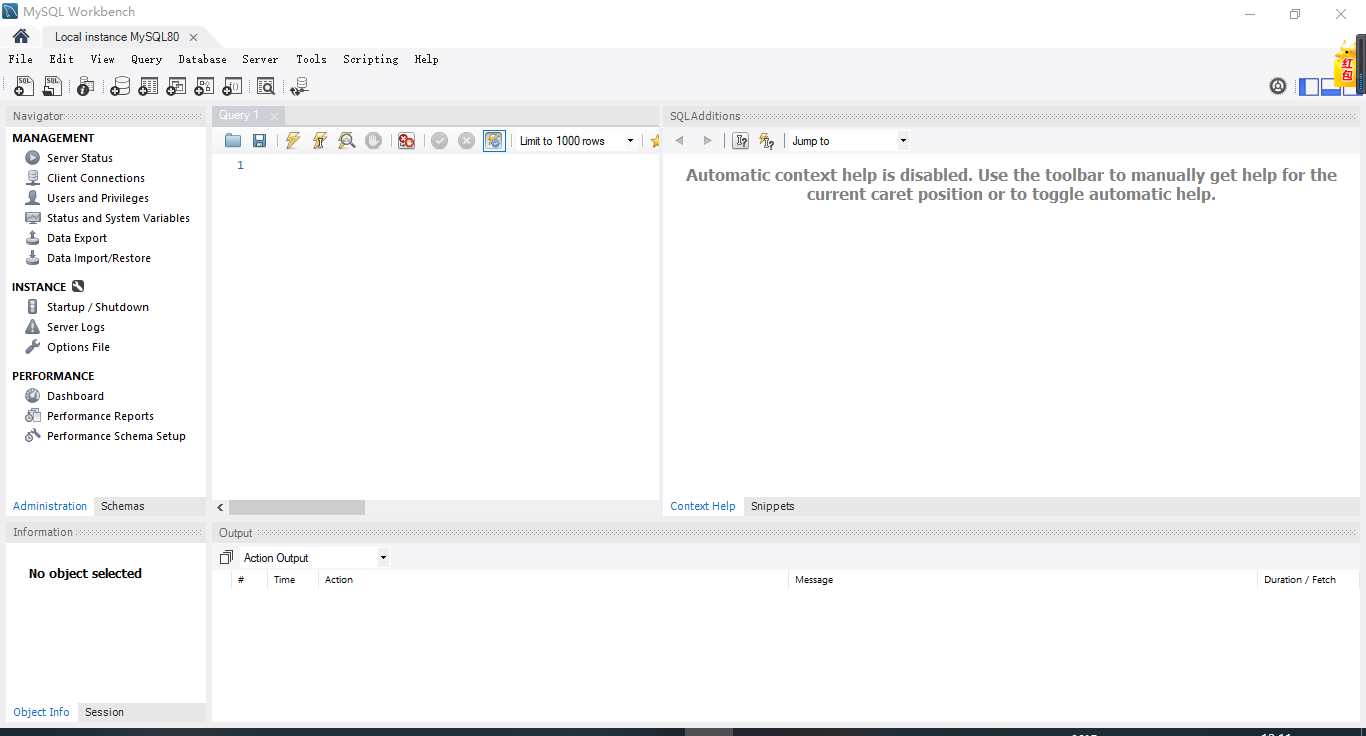Switch to the Snippets tab
This screenshot has height=736, width=1366.
[x=773, y=506]
